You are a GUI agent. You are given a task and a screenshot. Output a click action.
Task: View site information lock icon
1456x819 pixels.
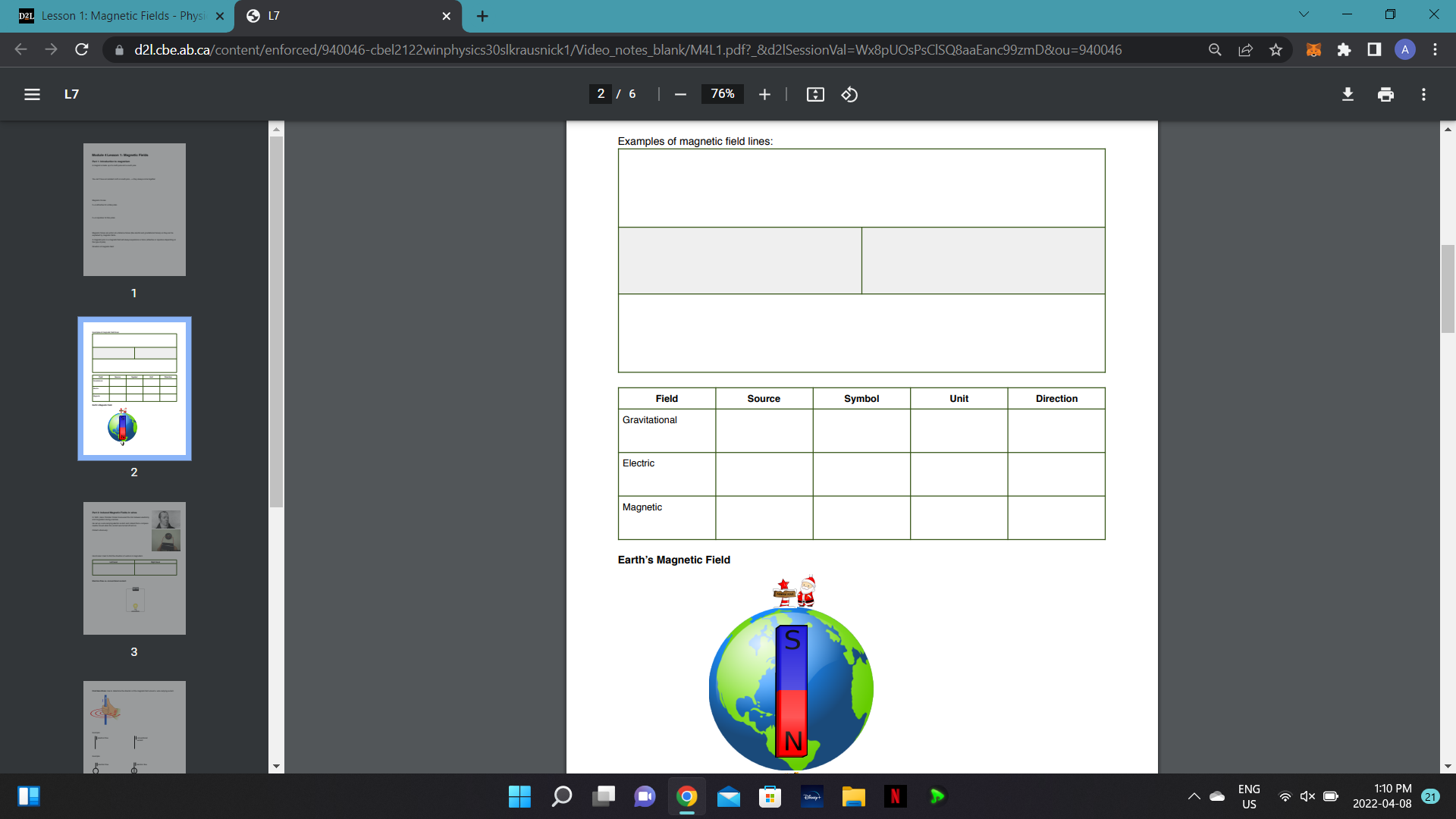click(x=118, y=50)
